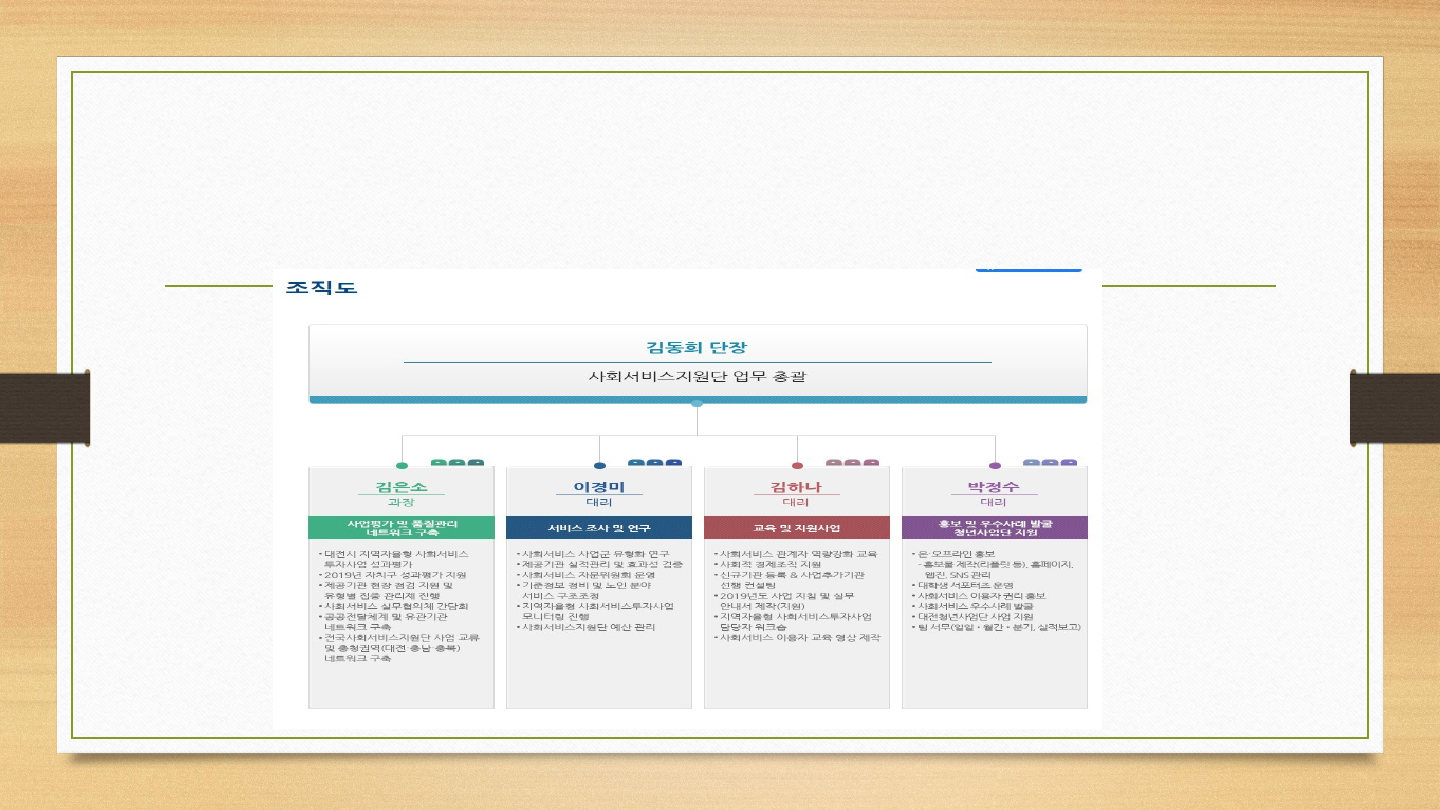Image resolution: width=1440 pixels, height=810 pixels.
Task: Click the 조직도 heading
Action: pos(321,288)
